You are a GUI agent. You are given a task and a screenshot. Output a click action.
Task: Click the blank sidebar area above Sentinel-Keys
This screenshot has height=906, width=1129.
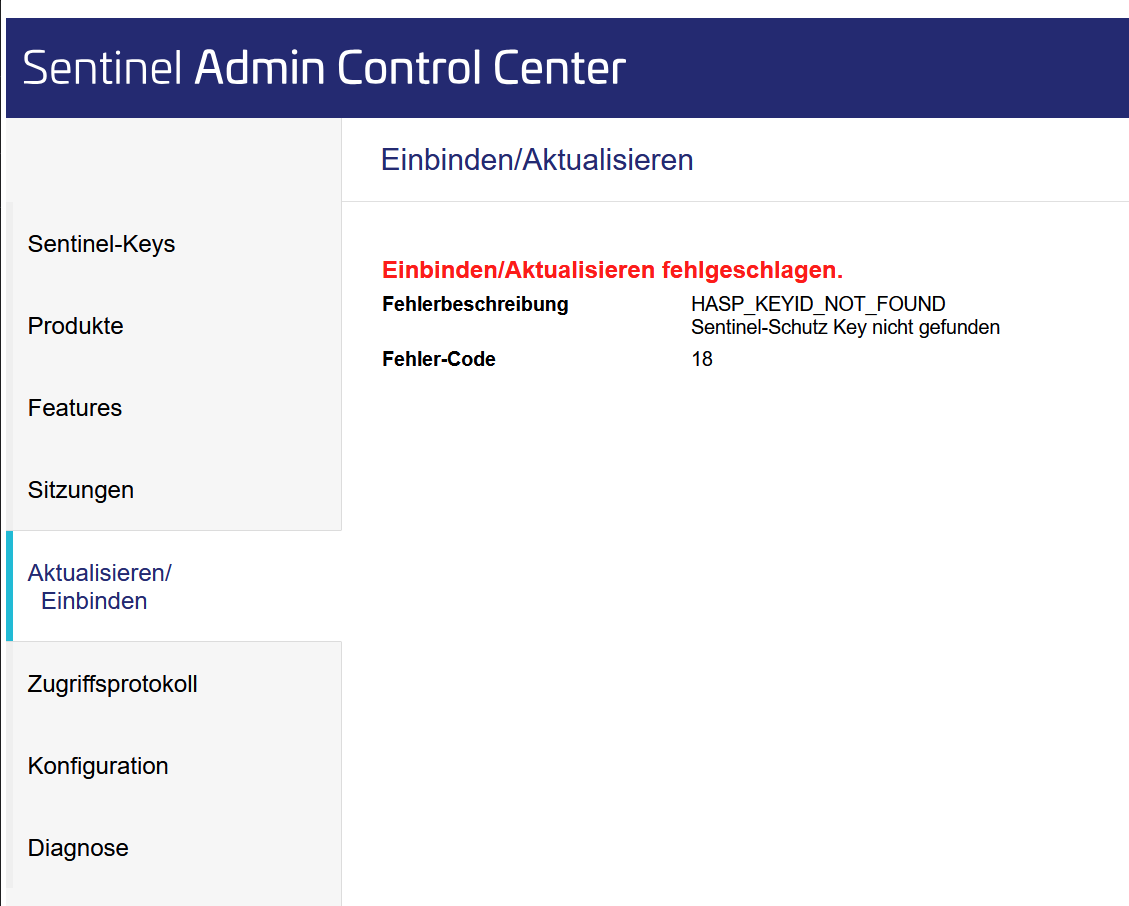click(x=173, y=160)
